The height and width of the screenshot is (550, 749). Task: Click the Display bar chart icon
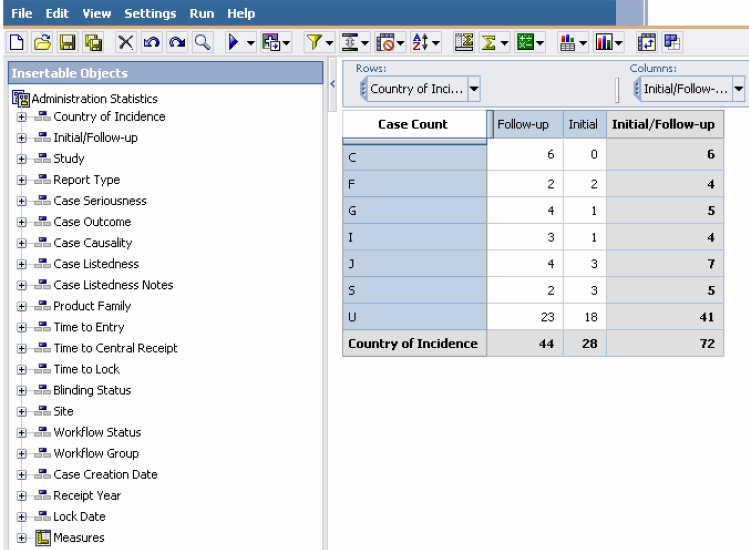click(x=604, y=43)
